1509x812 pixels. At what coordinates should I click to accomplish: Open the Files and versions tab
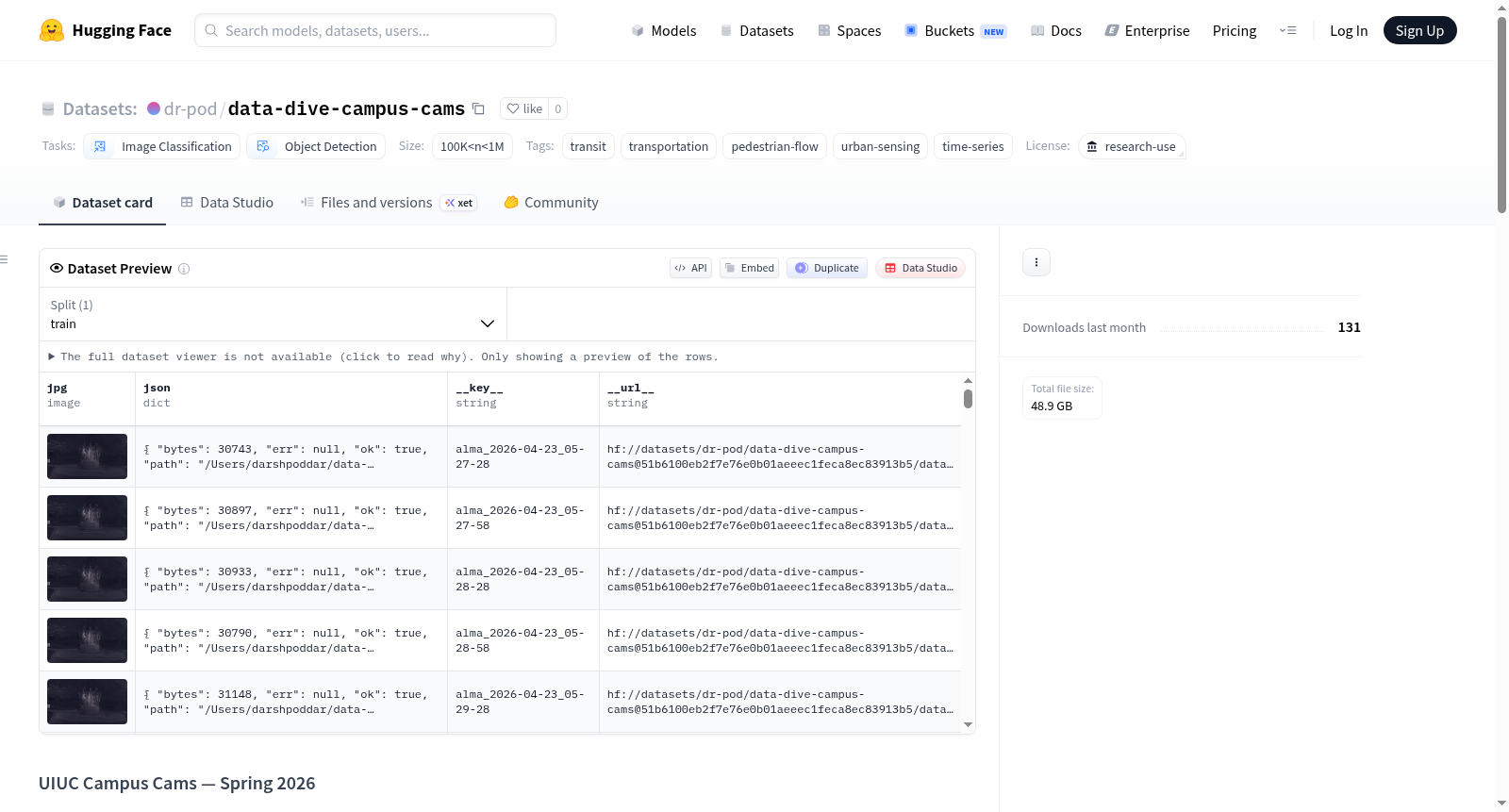point(388,203)
